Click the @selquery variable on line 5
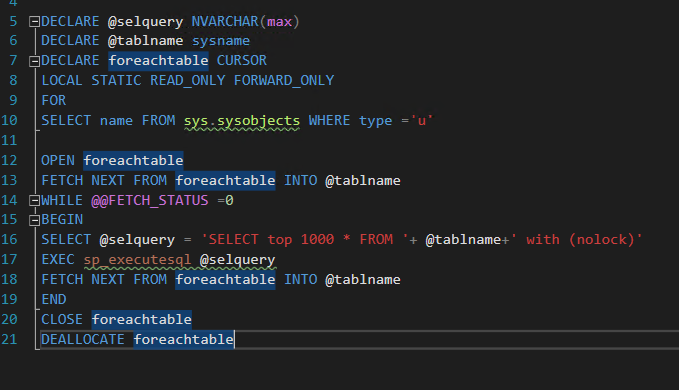Image resolution: width=679 pixels, height=390 pixels. 146,22
